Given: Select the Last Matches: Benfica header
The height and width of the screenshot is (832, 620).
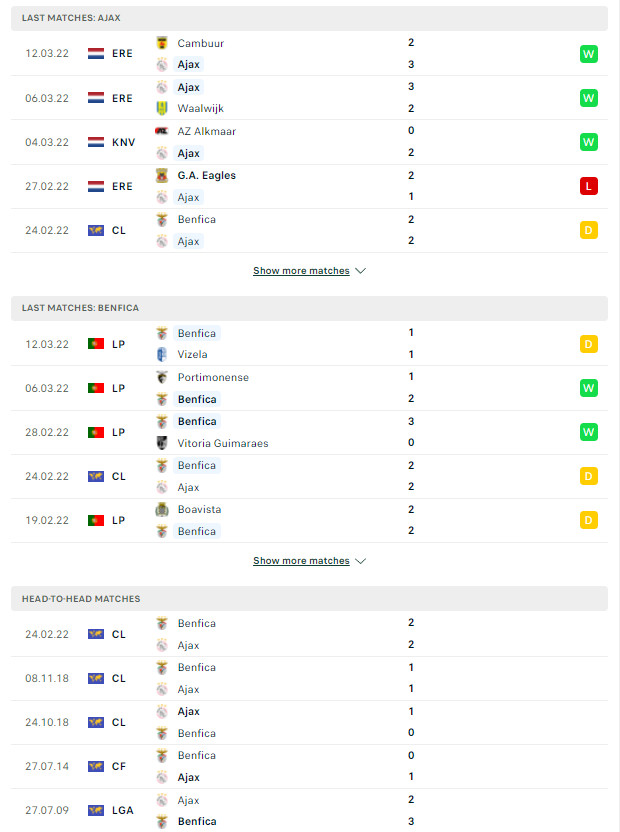Looking at the screenshot, I should point(309,308).
